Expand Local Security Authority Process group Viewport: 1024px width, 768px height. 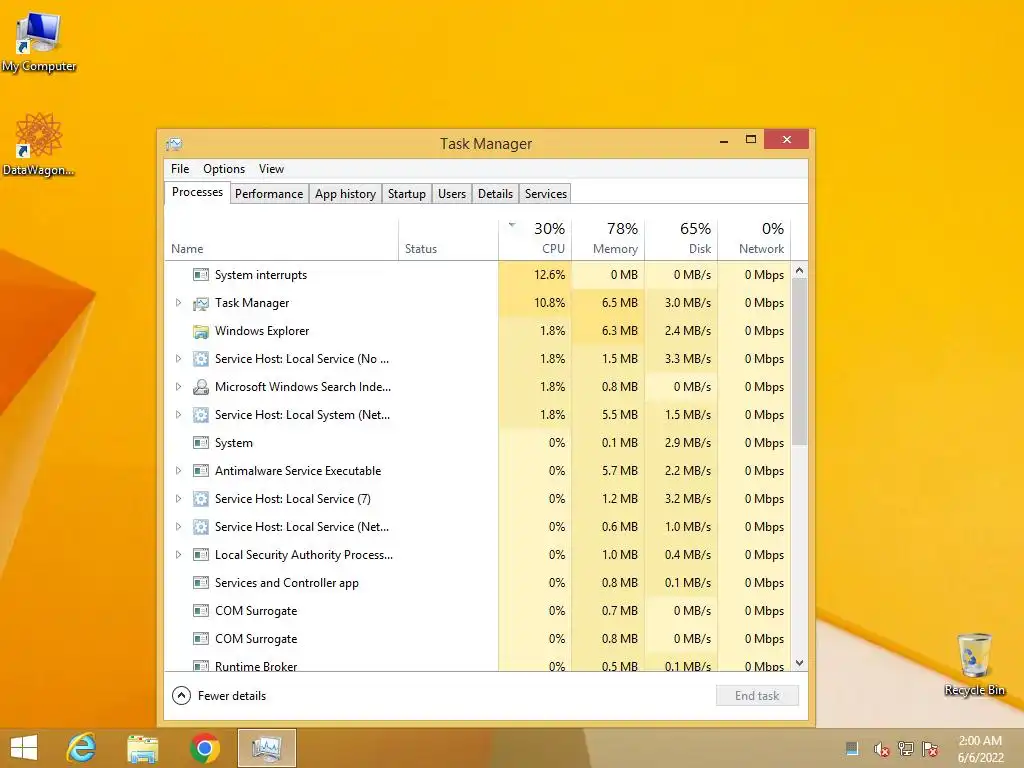click(x=178, y=554)
